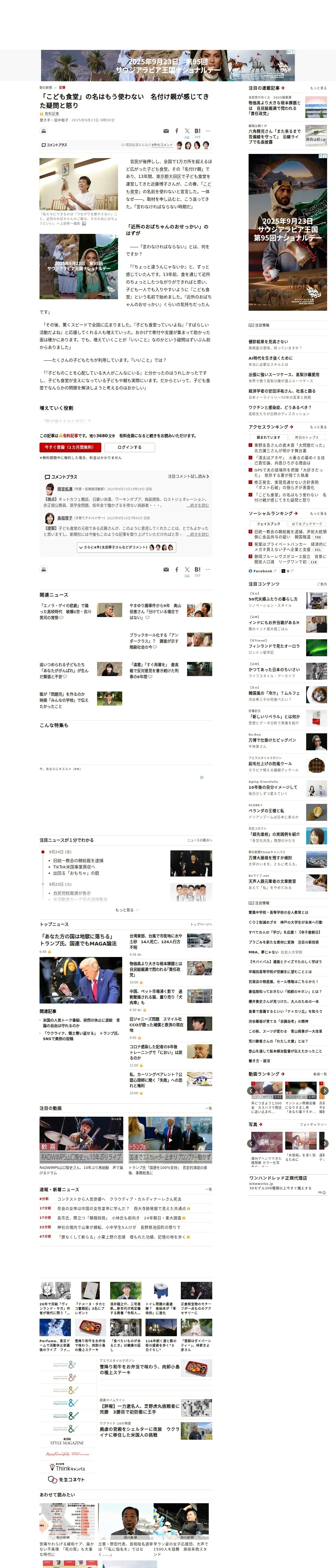Go to previous item in 動画ランキング carousel
This screenshot has width=336, height=1568.
[252, 1091]
